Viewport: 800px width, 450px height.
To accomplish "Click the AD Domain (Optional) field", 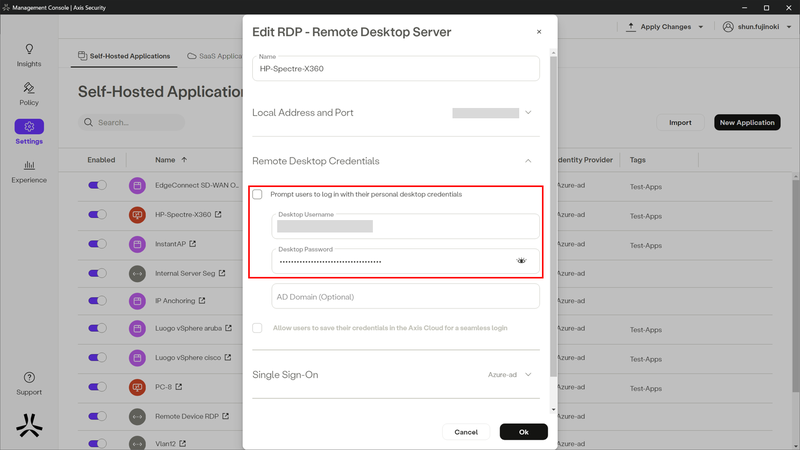I will tap(405, 296).
